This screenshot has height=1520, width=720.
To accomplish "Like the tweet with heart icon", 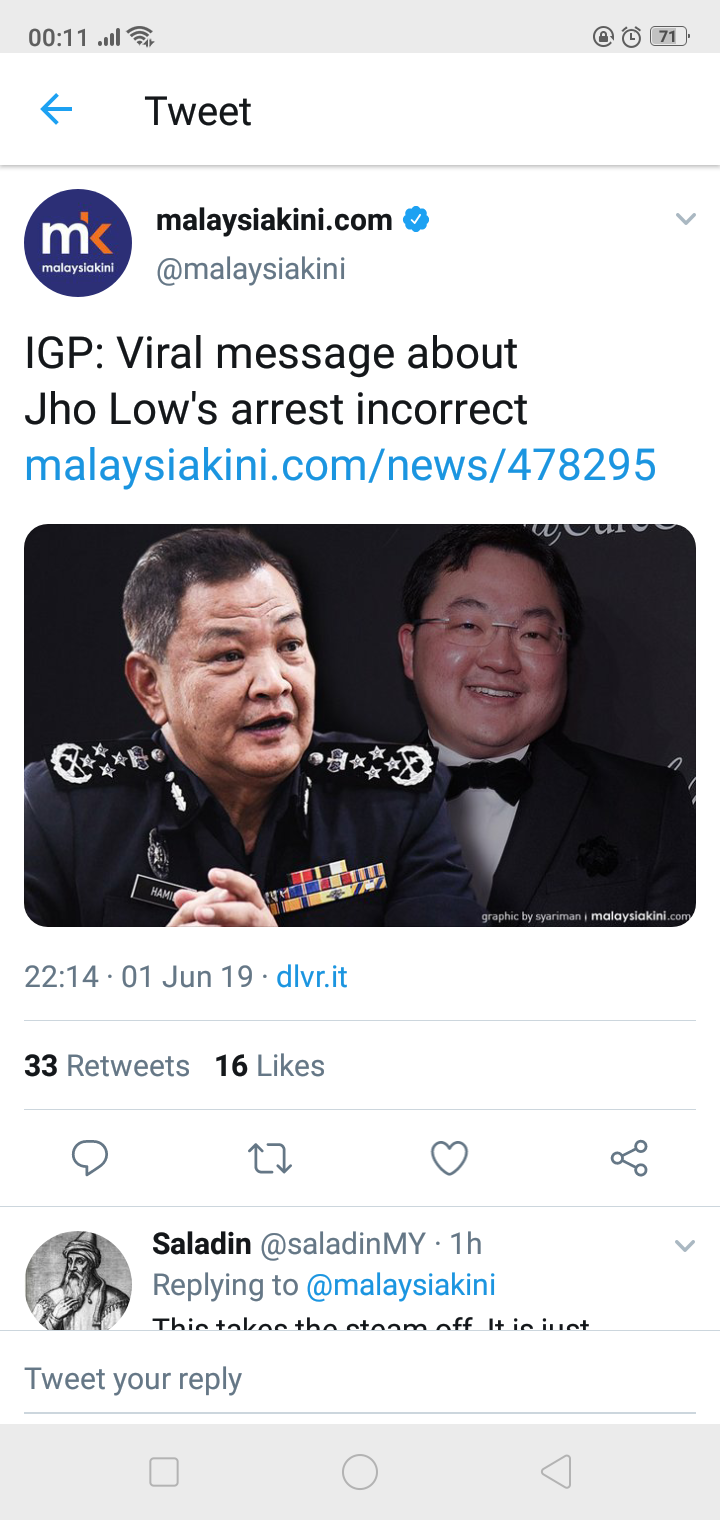I will (x=449, y=1158).
